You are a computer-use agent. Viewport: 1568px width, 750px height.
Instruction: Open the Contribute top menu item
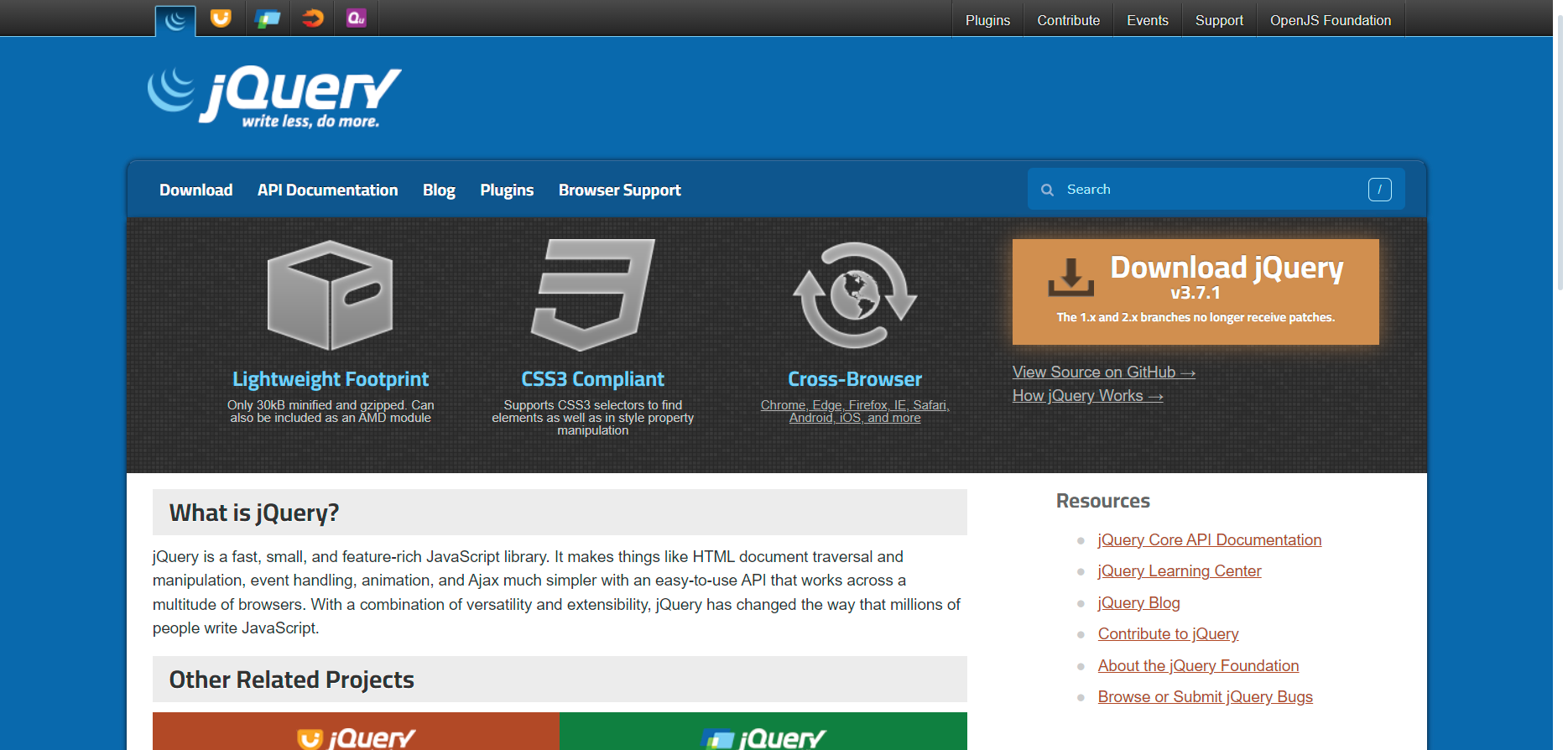tap(1068, 20)
